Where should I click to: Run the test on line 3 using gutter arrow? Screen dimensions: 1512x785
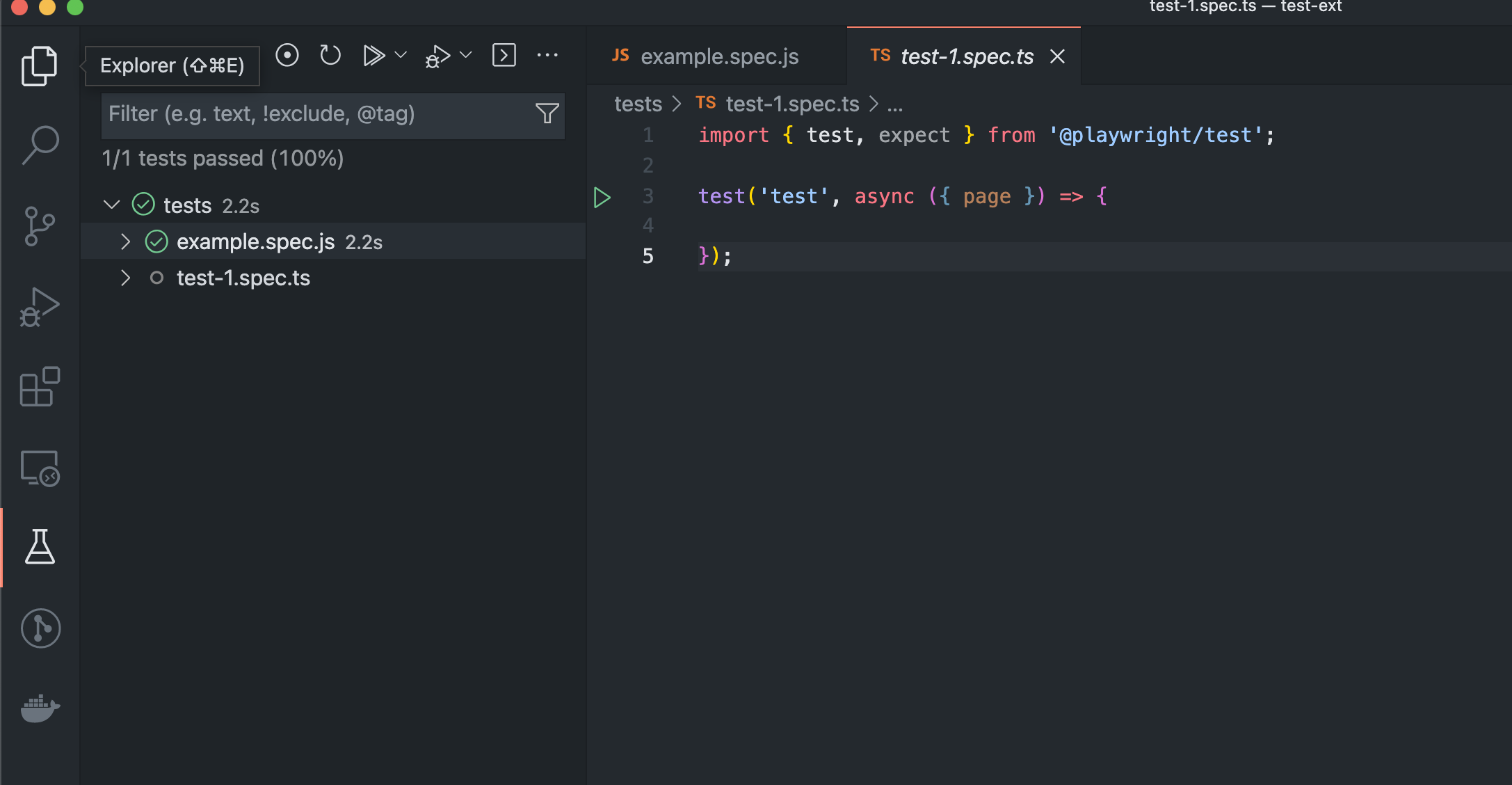point(602,198)
